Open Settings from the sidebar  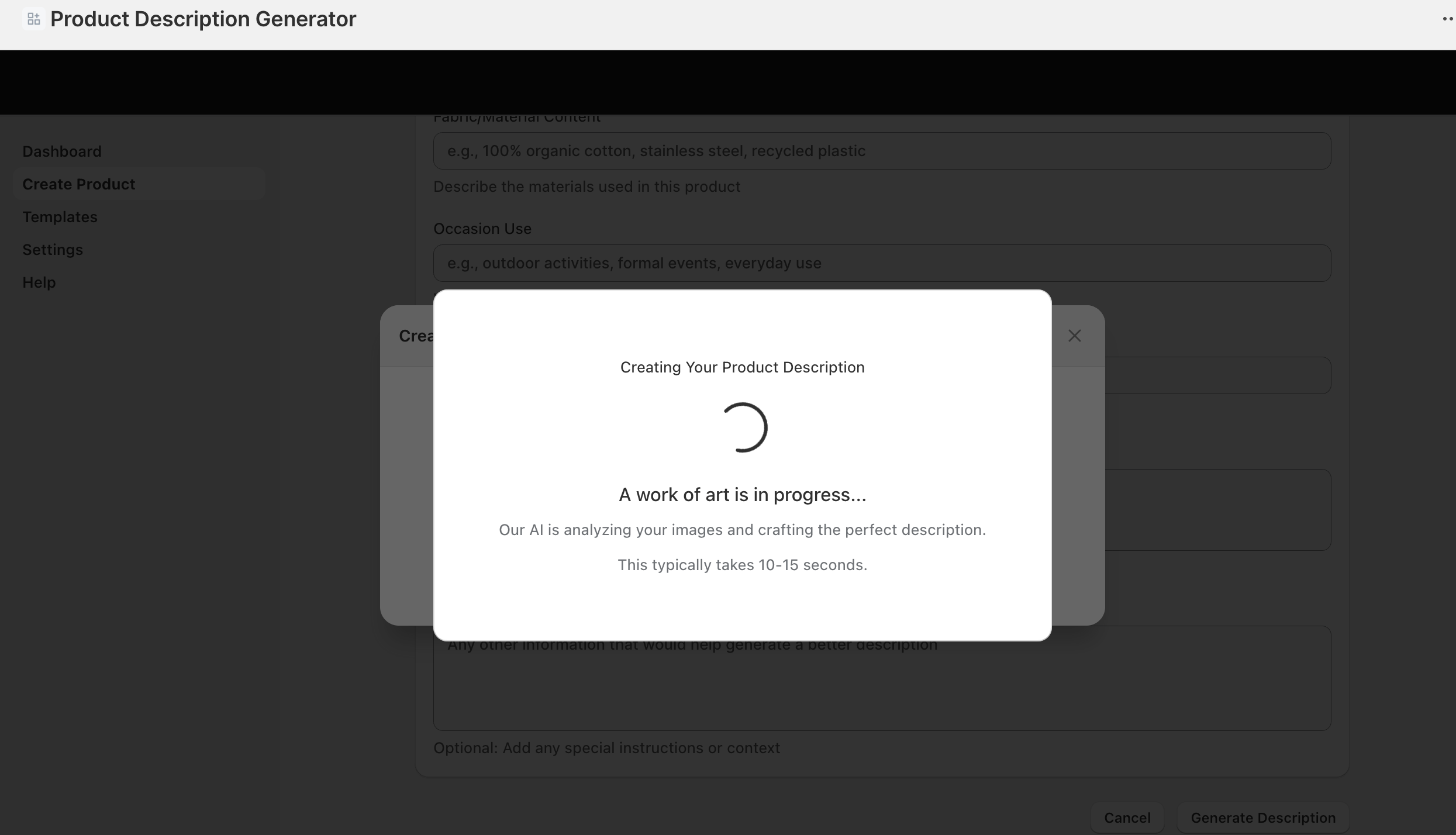click(x=53, y=250)
